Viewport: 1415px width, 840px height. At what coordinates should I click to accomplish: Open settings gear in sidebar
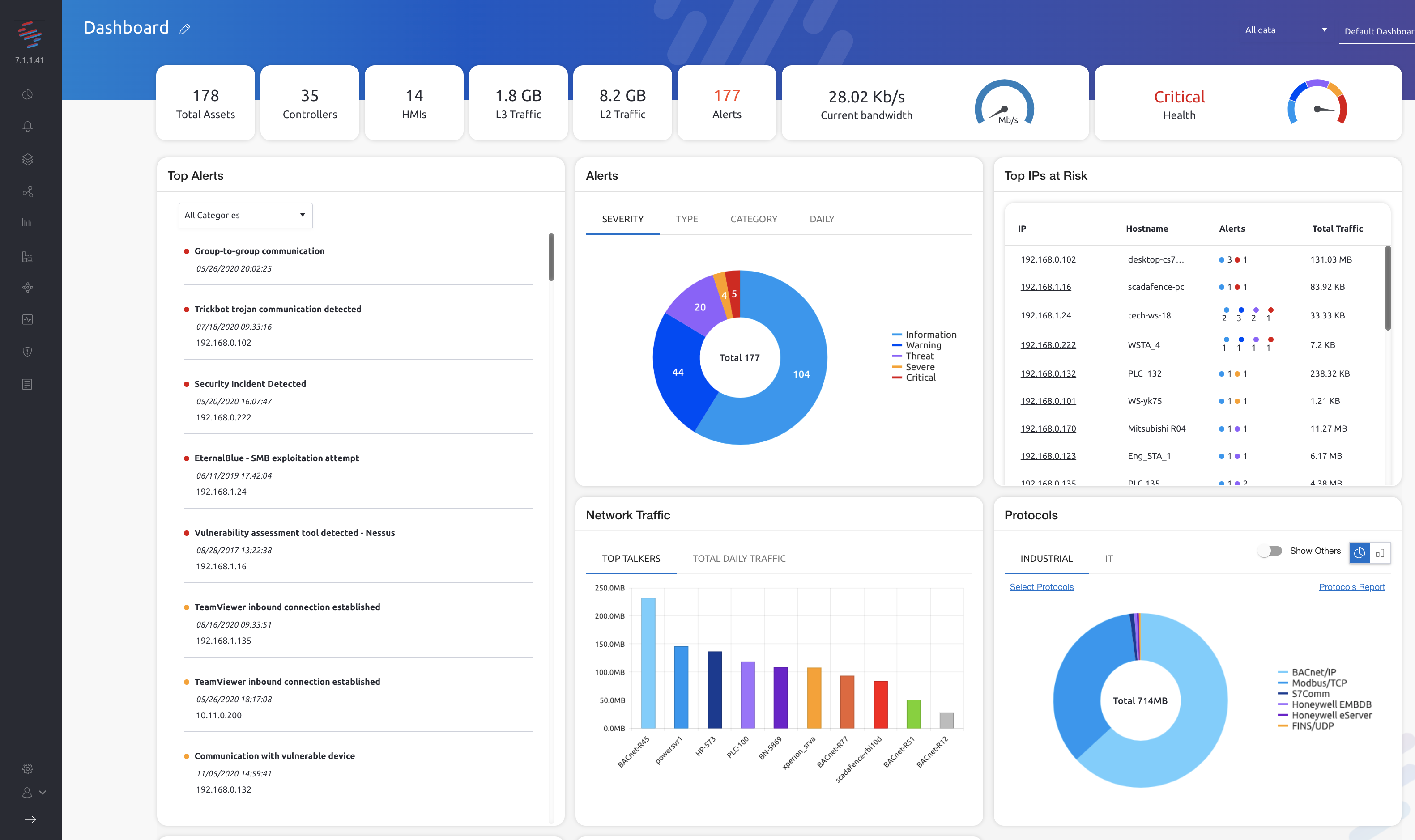click(27, 769)
